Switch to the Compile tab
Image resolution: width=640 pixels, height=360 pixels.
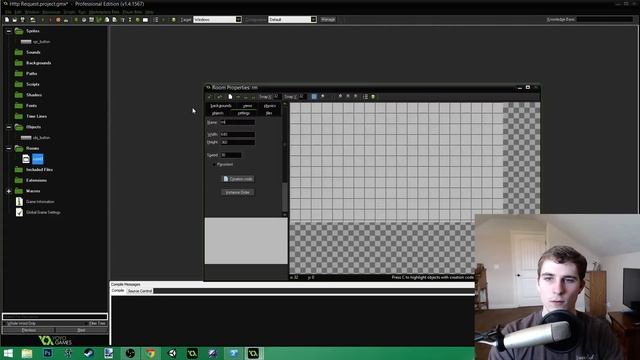point(118,291)
